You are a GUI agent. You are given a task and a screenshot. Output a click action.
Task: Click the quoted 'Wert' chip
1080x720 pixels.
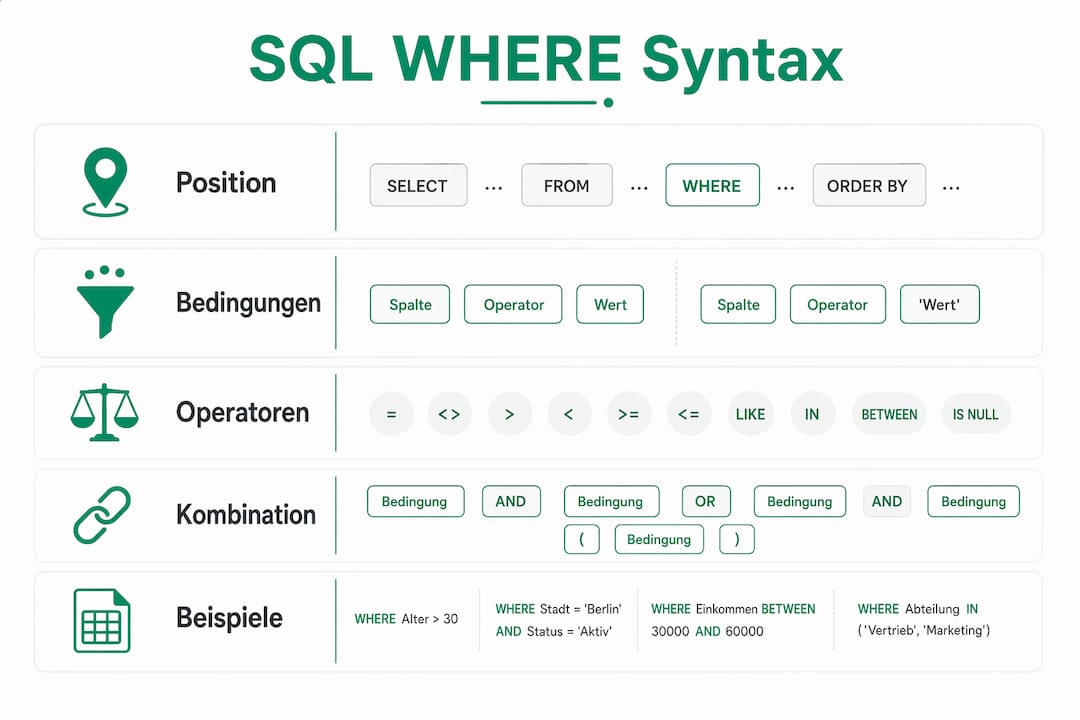point(939,305)
